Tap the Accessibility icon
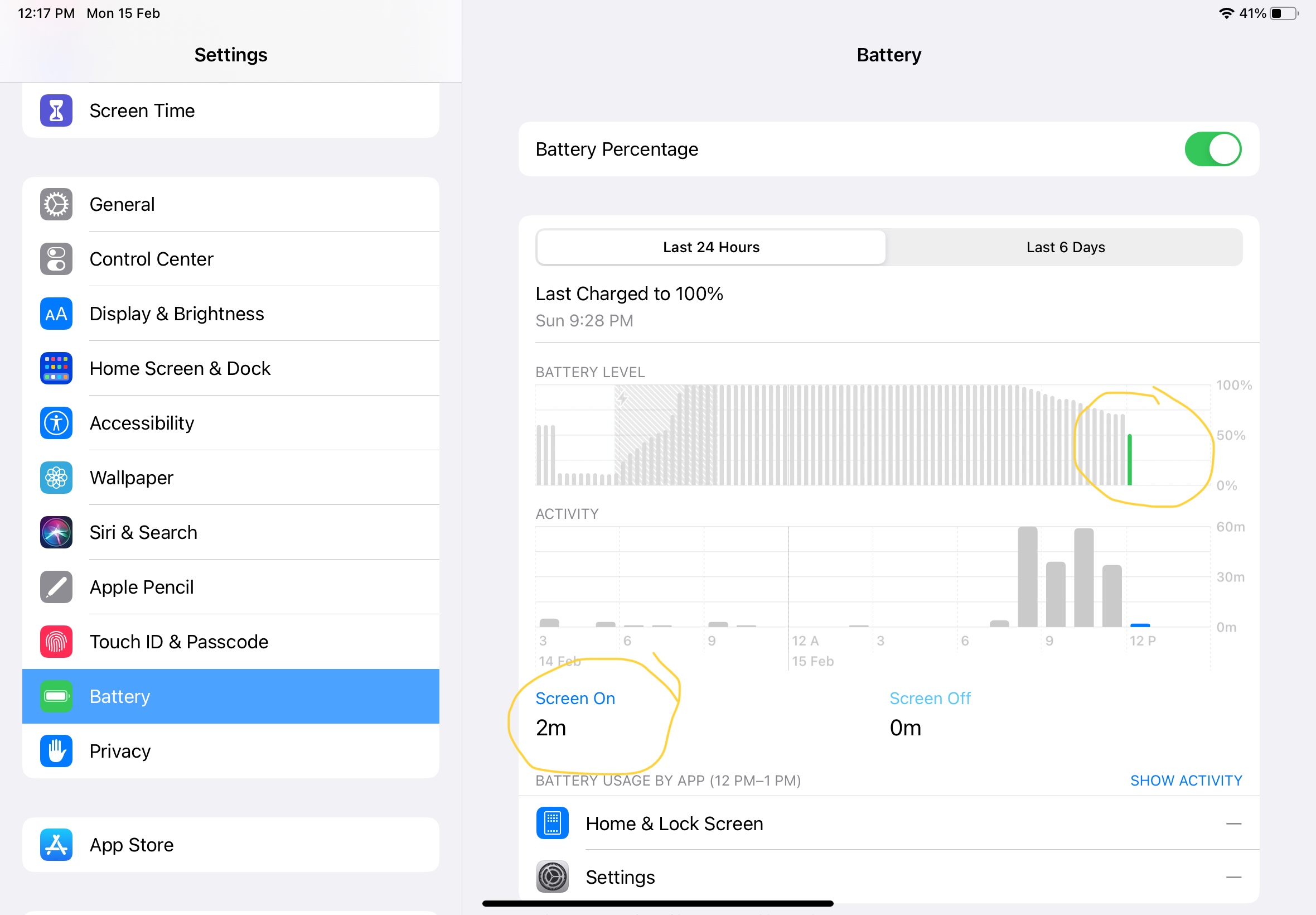The image size is (1316, 915). 56,423
